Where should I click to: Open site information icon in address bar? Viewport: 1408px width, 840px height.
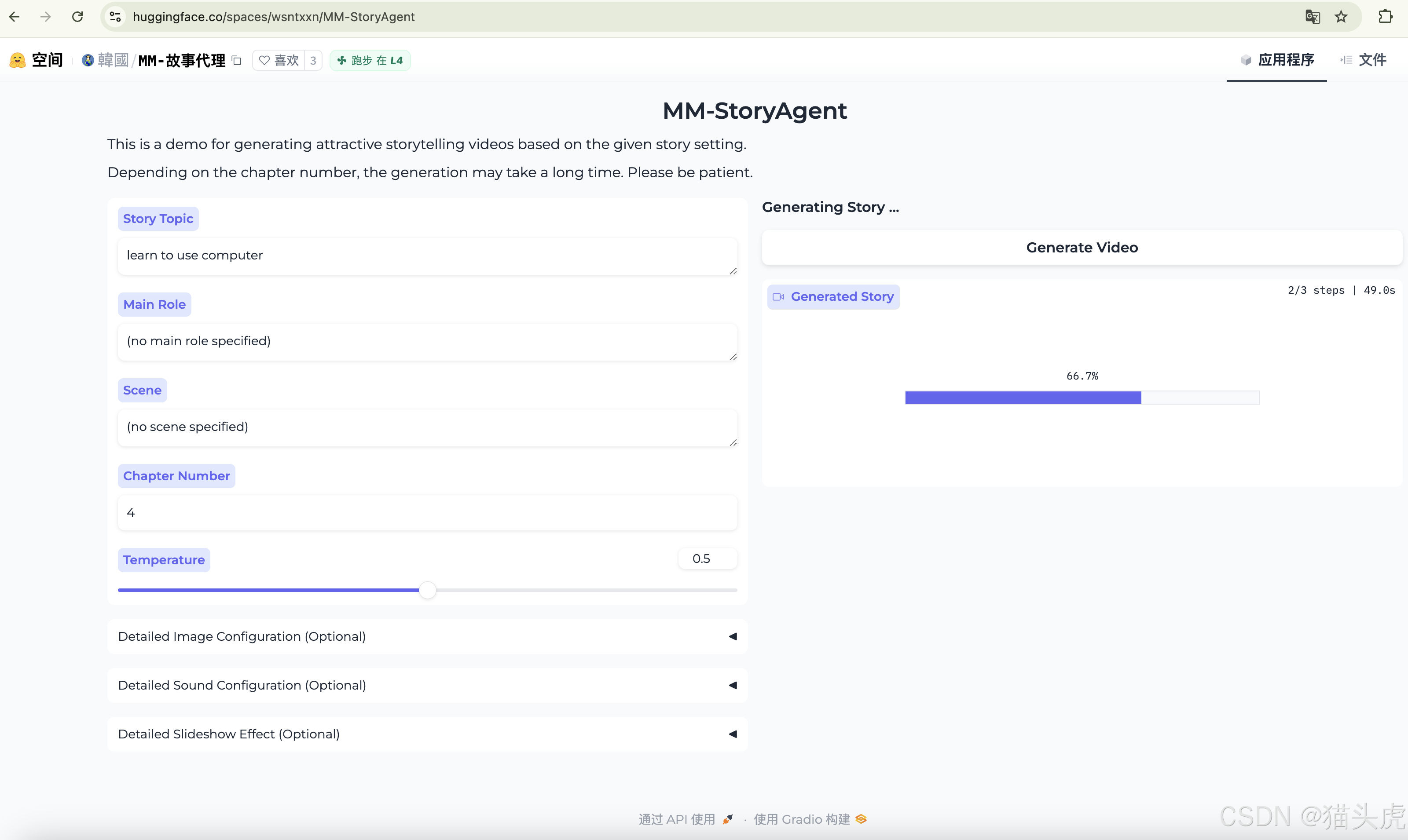point(115,17)
